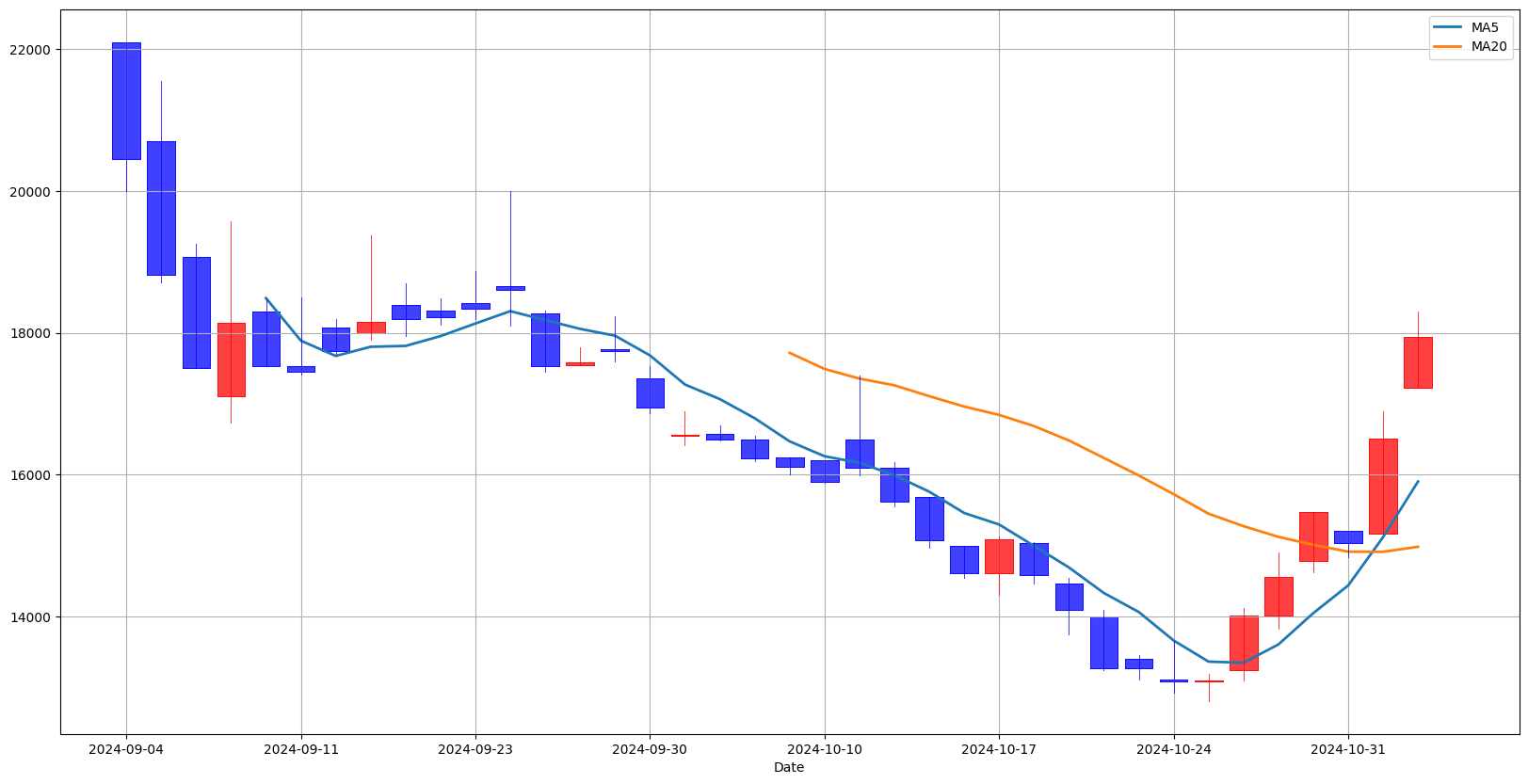The image size is (1528, 784).
Task: Click the 2024-09-30 date tick label
Action: tap(650, 749)
